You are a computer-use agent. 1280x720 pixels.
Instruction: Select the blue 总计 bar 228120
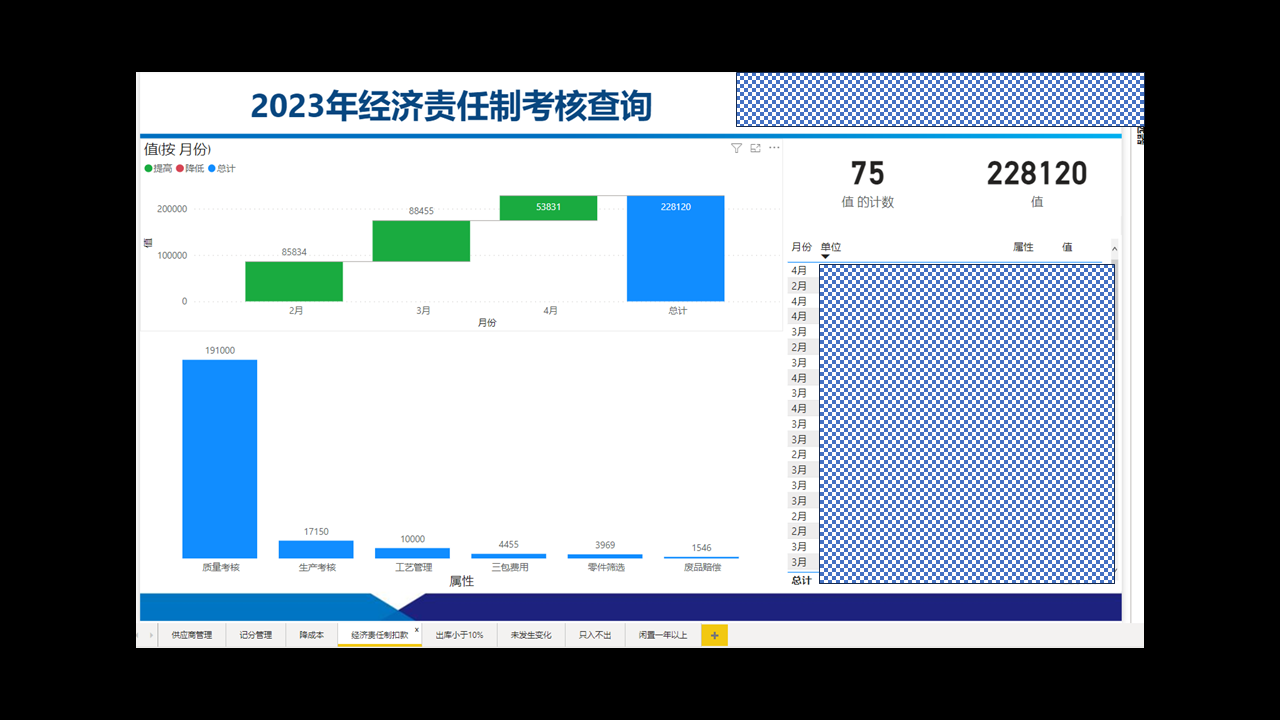676,248
